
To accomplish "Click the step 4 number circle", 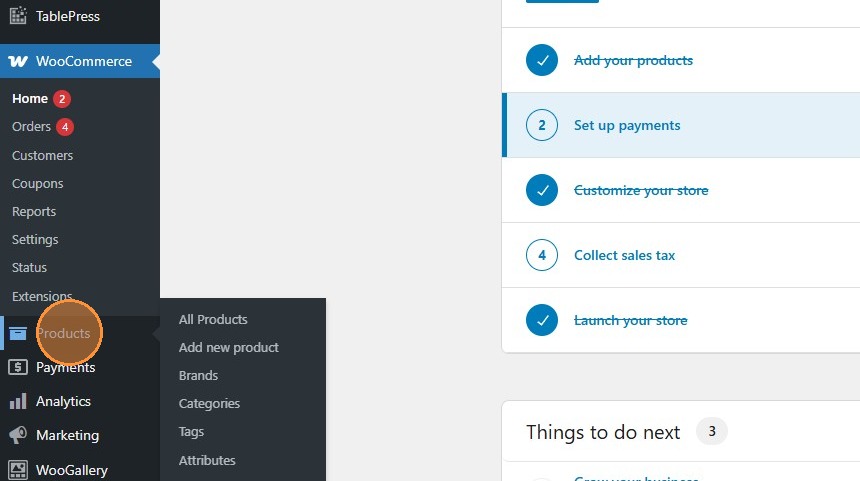I will pyautogui.click(x=542, y=255).
